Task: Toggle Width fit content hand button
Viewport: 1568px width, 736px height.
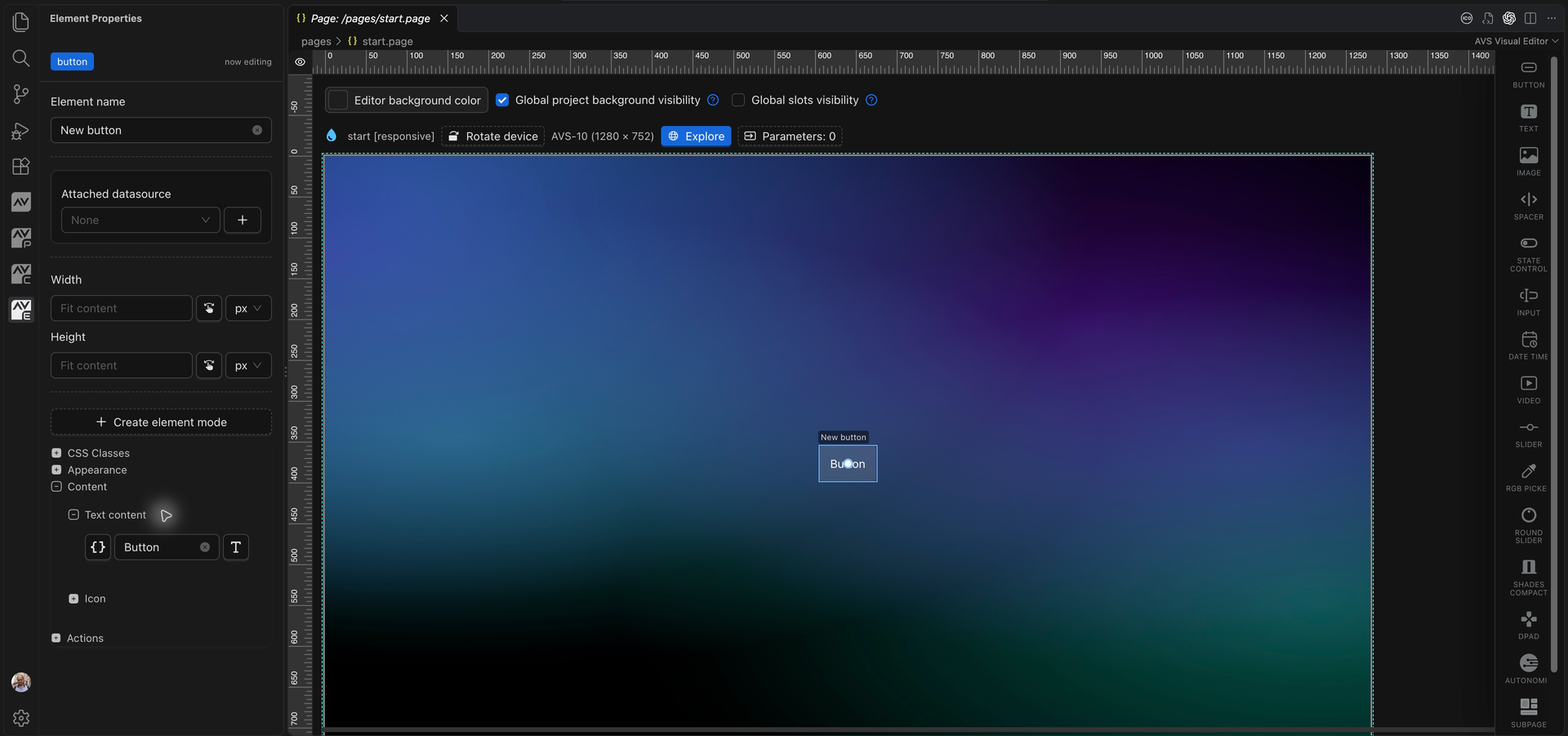Action: [x=209, y=308]
